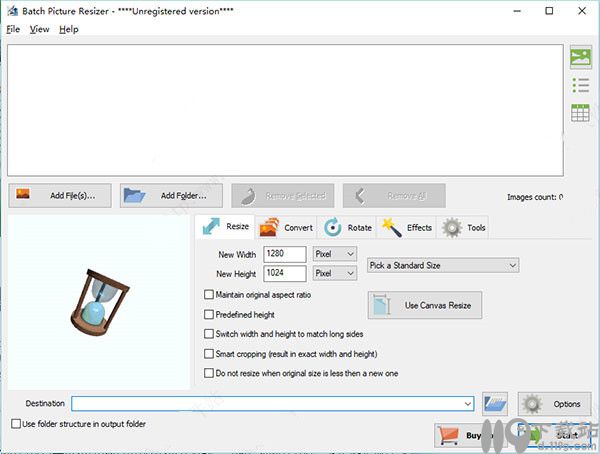Click the Images count: 0 label
The height and width of the screenshot is (454, 600).
pyautogui.click(x=535, y=197)
